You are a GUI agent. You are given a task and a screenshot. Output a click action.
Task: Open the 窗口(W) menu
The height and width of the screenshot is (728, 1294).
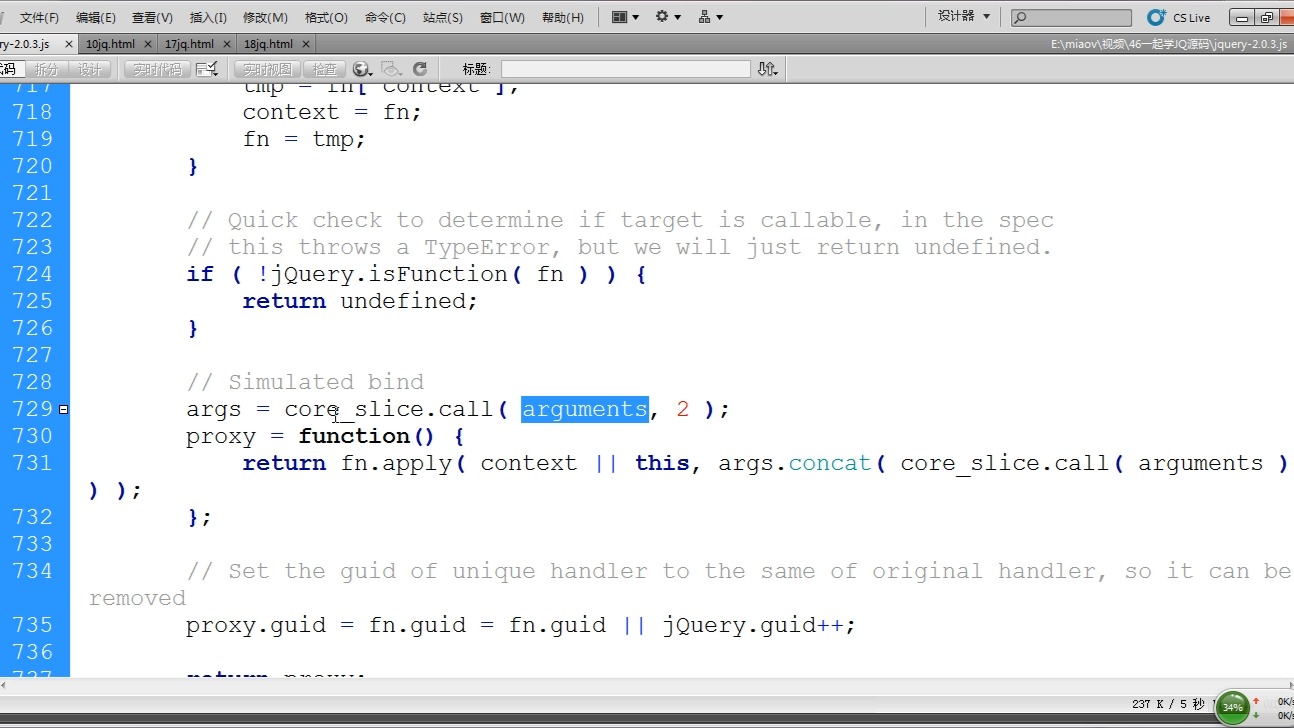(x=502, y=17)
